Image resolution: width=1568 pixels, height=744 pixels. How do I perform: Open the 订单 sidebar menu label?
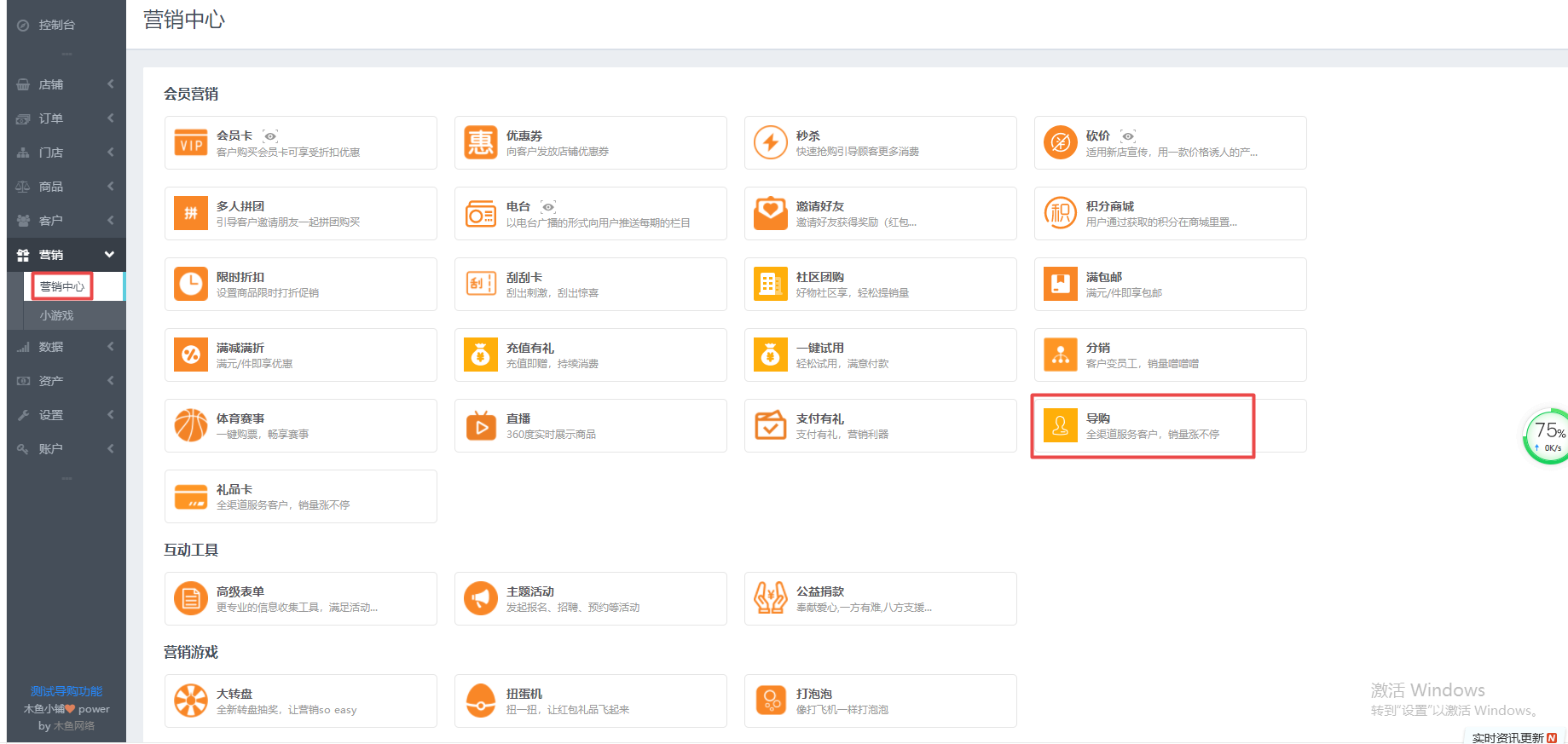click(x=51, y=118)
